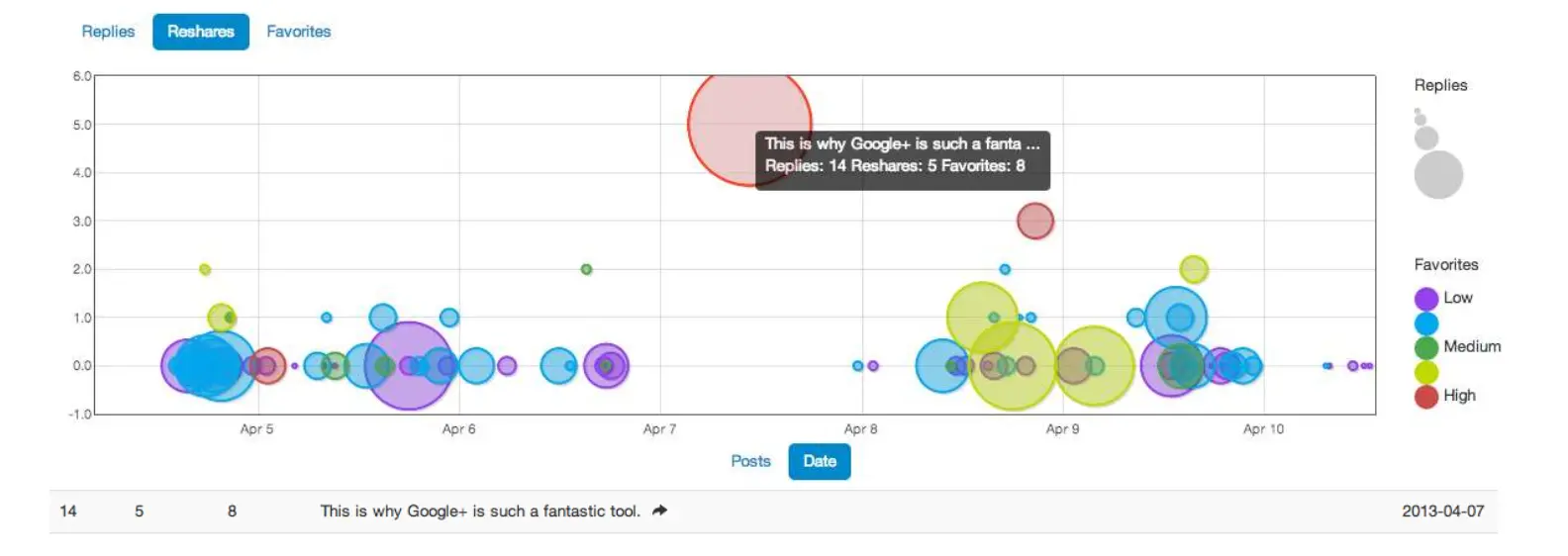Select the largest purple bubble between Apr 5 and Apr 6
Screen dimensions: 1568x556
(408, 365)
